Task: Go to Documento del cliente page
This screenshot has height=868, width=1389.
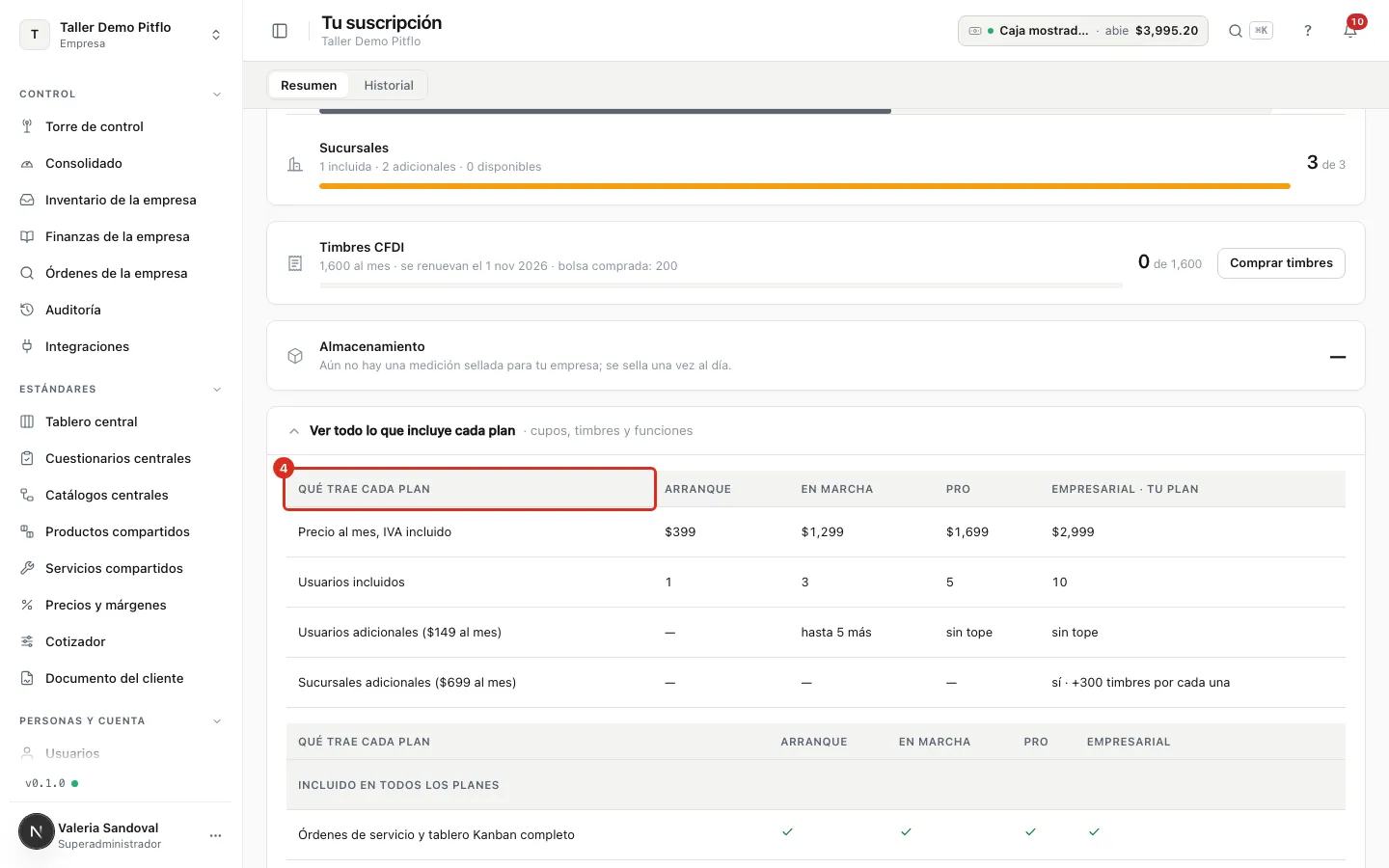Action: tap(114, 678)
